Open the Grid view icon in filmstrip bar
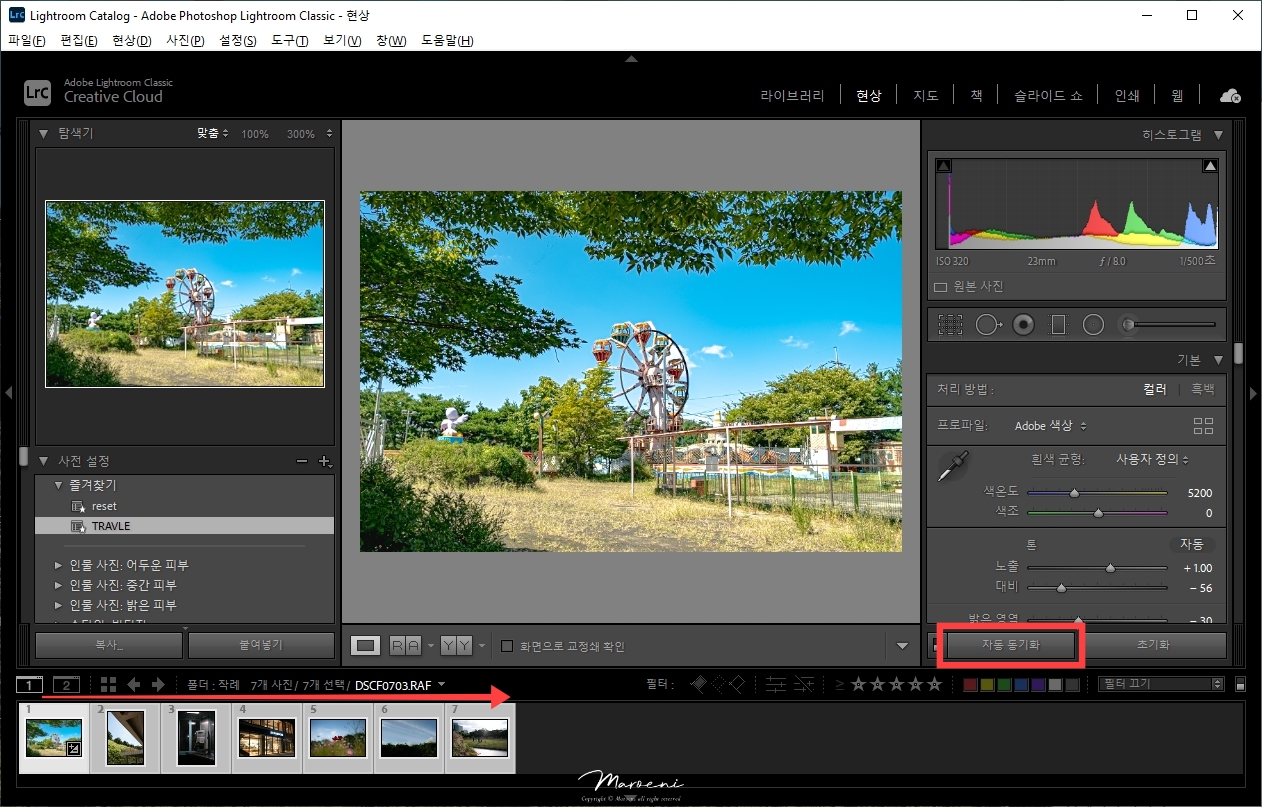1262x807 pixels. [x=108, y=685]
